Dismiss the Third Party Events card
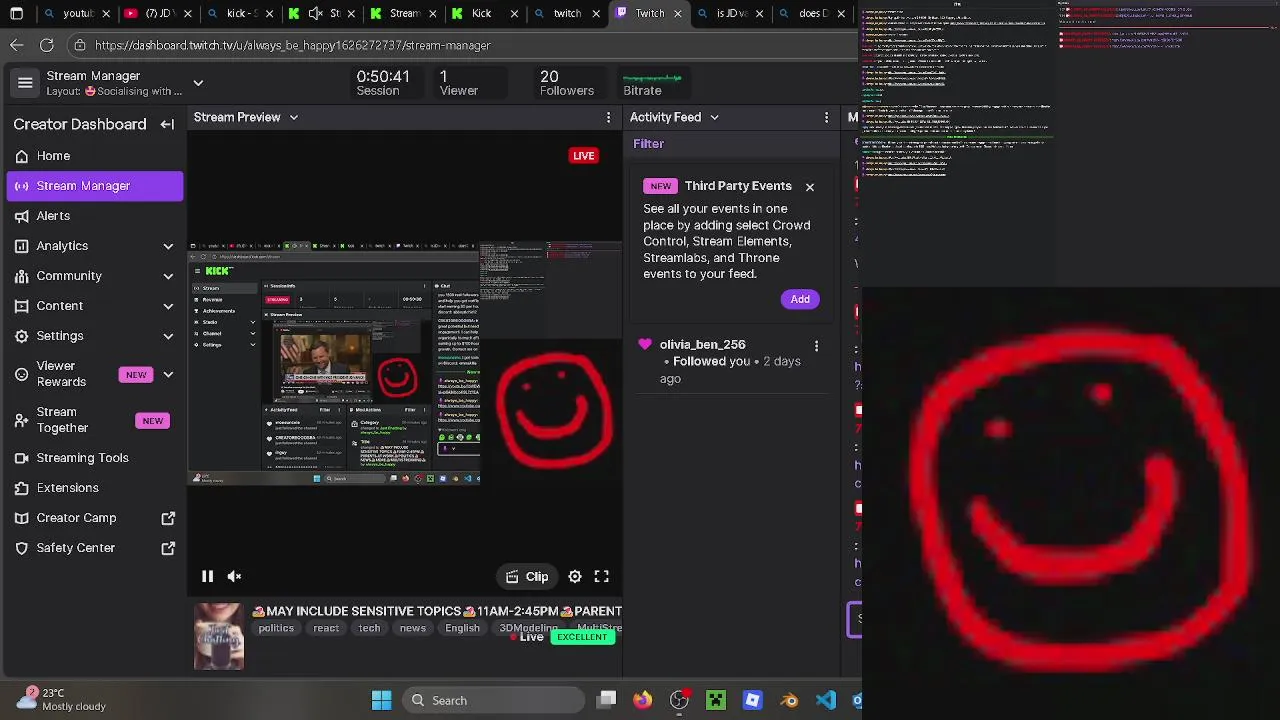Image resolution: width=1280 pixels, height=720 pixels. (810, 187)
